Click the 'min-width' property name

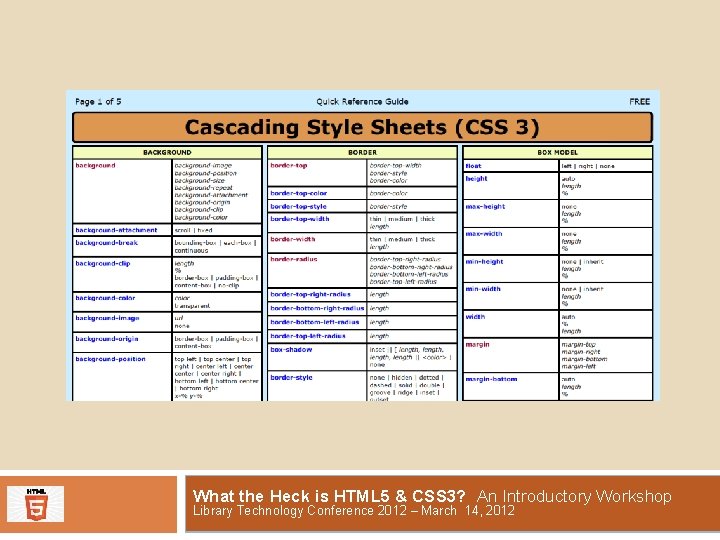(x=483, y=289)
